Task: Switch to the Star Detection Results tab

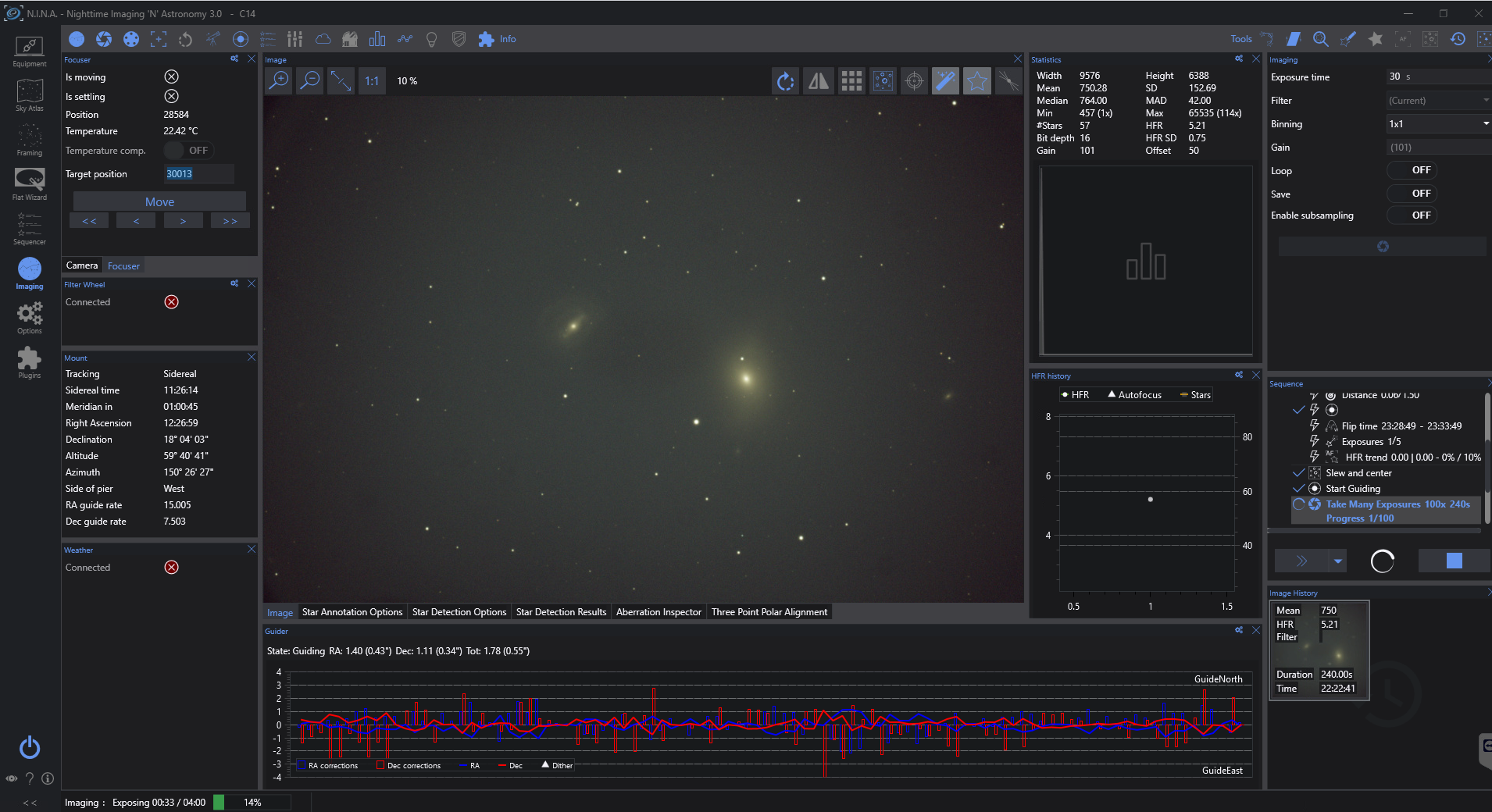Action: 561,612
